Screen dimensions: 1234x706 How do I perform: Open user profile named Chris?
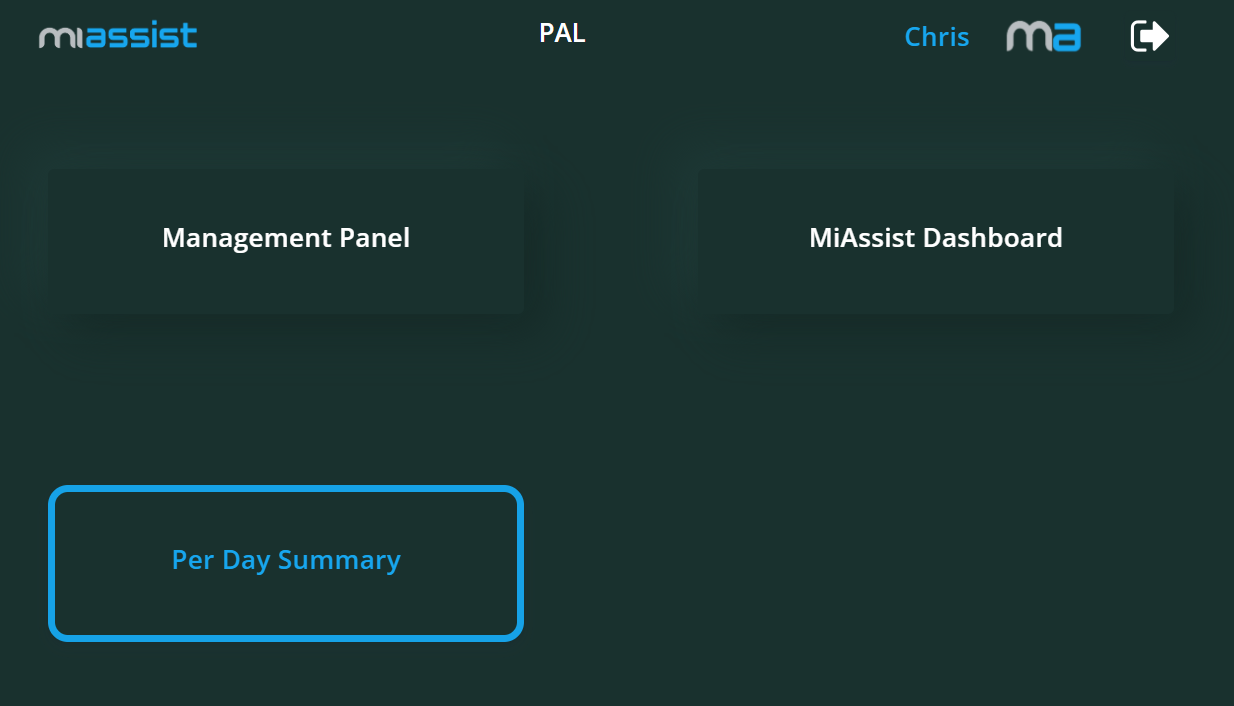pos(936,37)
